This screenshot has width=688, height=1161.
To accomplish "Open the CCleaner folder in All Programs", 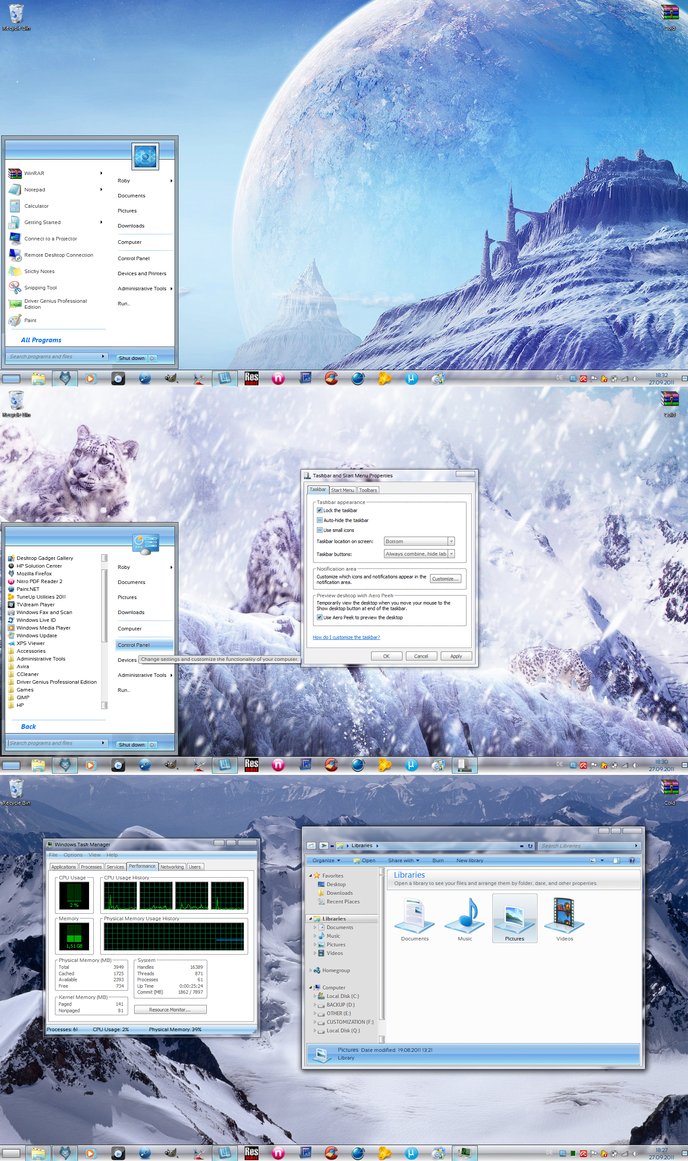I will (x=28, y=674).
